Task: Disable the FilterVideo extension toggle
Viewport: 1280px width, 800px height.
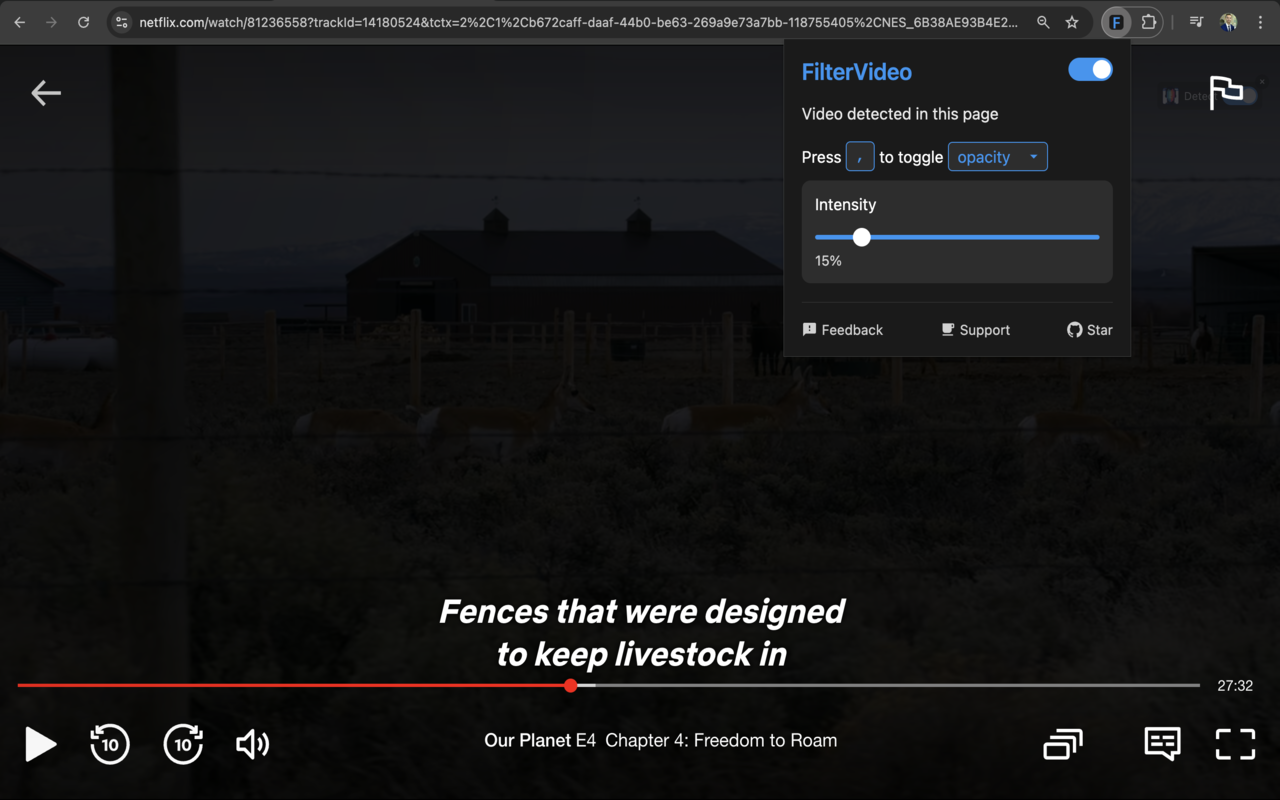Action: tap(1089, 69)
